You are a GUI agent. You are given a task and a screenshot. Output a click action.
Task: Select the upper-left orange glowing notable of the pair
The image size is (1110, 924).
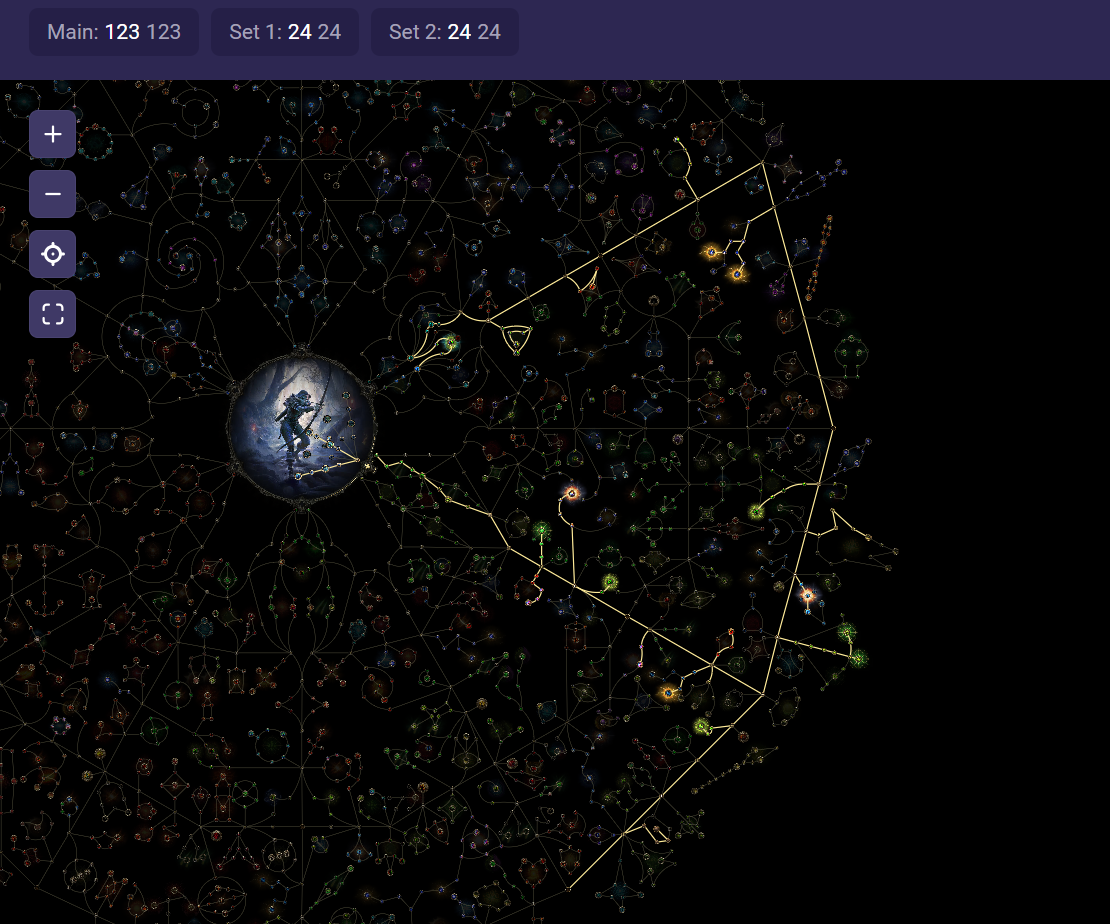point(712,252)
